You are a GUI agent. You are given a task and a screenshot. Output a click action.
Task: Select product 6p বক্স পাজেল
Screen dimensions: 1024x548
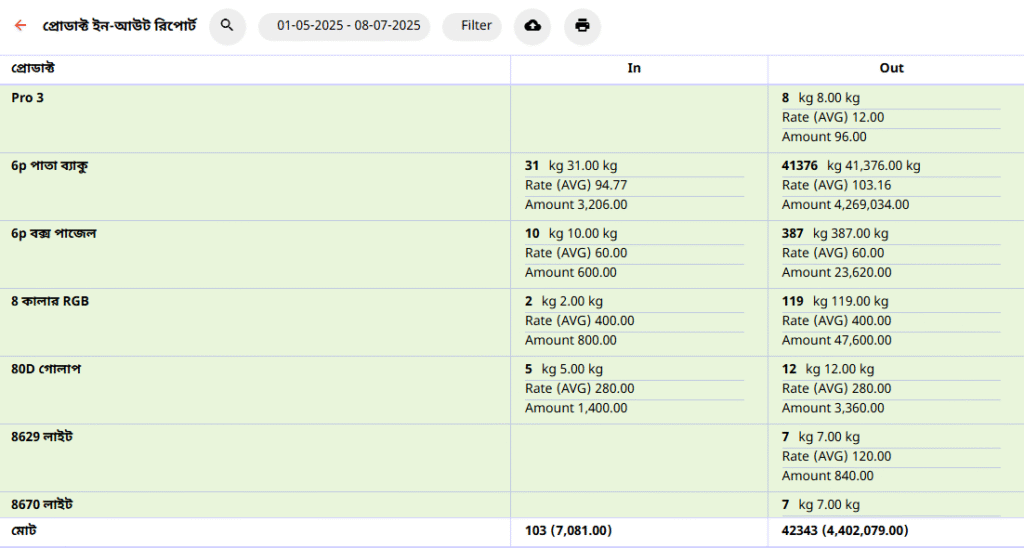click(x=54, y=234)
